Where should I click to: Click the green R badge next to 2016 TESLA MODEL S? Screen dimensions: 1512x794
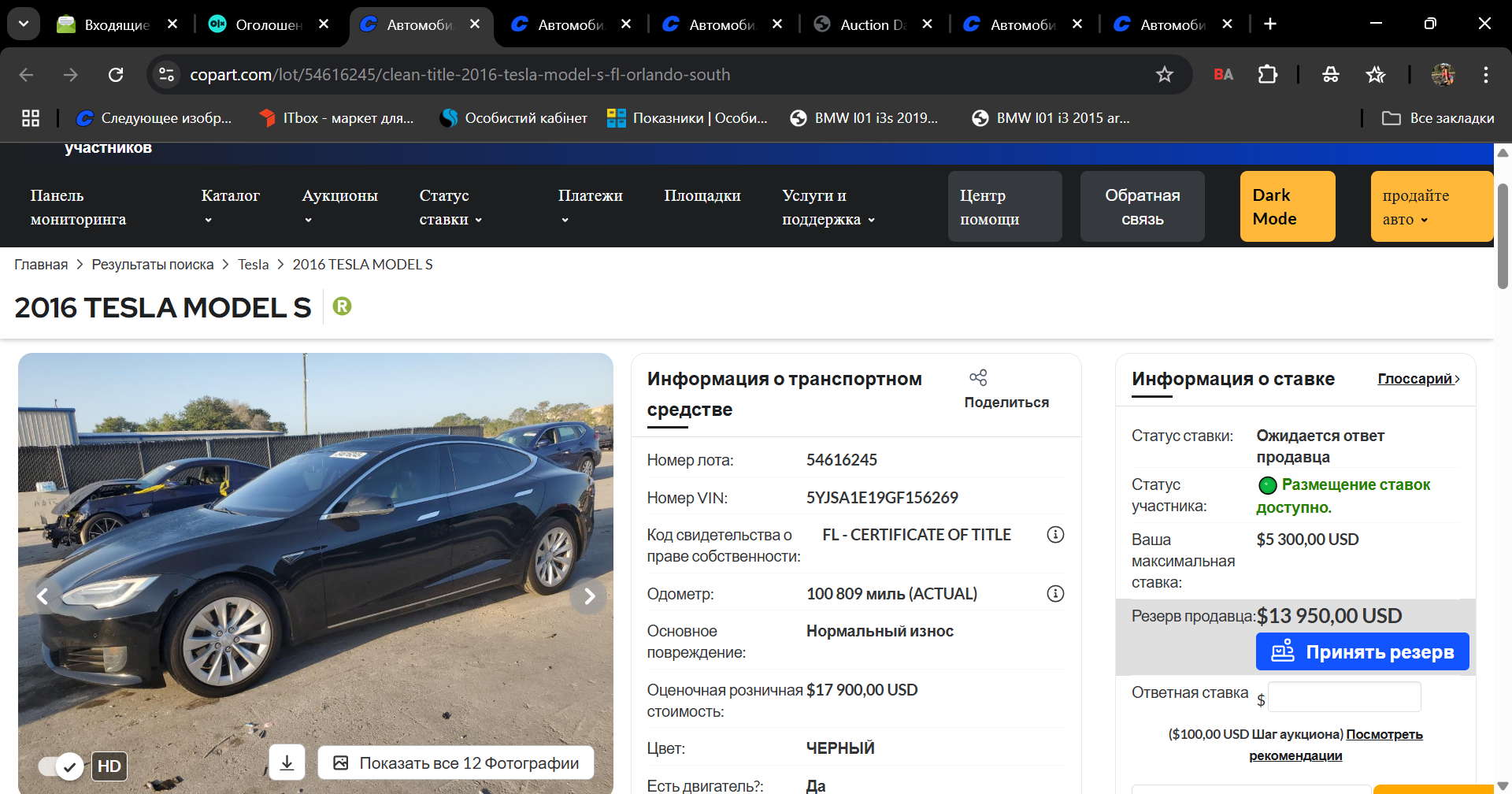(342, 306)
